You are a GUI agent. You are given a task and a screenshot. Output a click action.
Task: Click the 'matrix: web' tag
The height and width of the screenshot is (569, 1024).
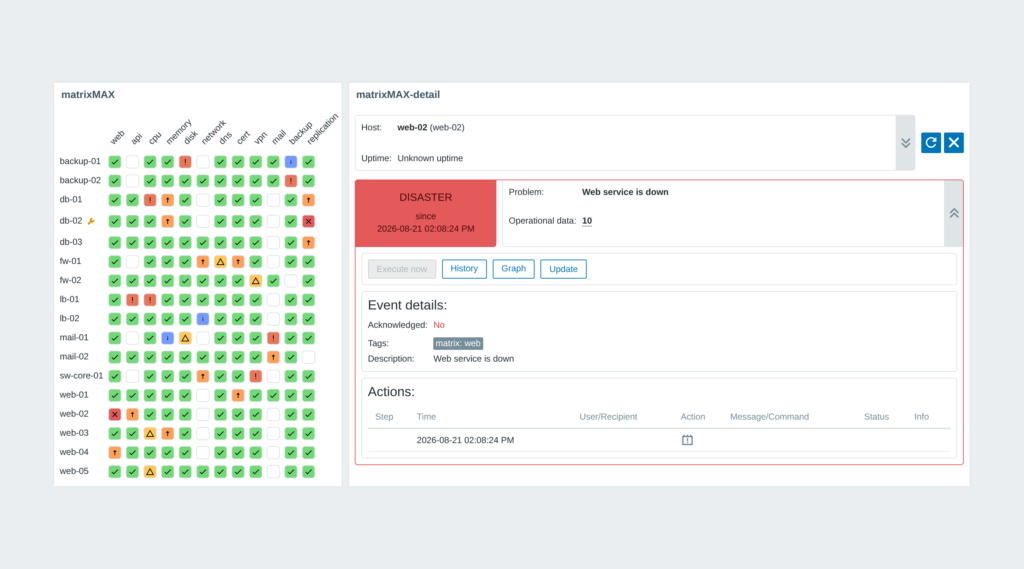tap(458, 343)
